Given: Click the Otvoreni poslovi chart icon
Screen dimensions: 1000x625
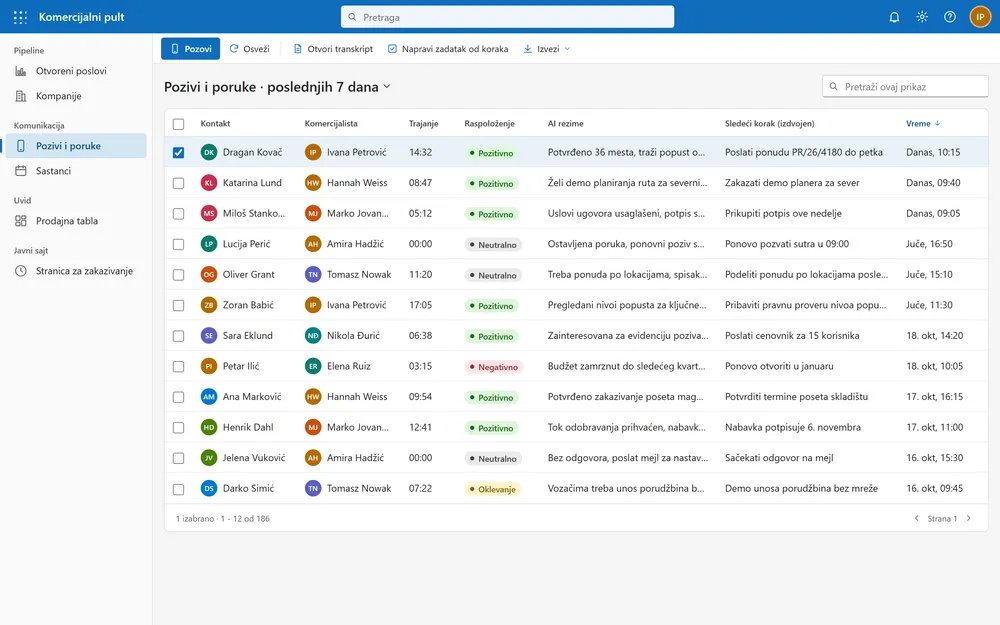Looking at the screenshot, I should click(x=21, y=71).
